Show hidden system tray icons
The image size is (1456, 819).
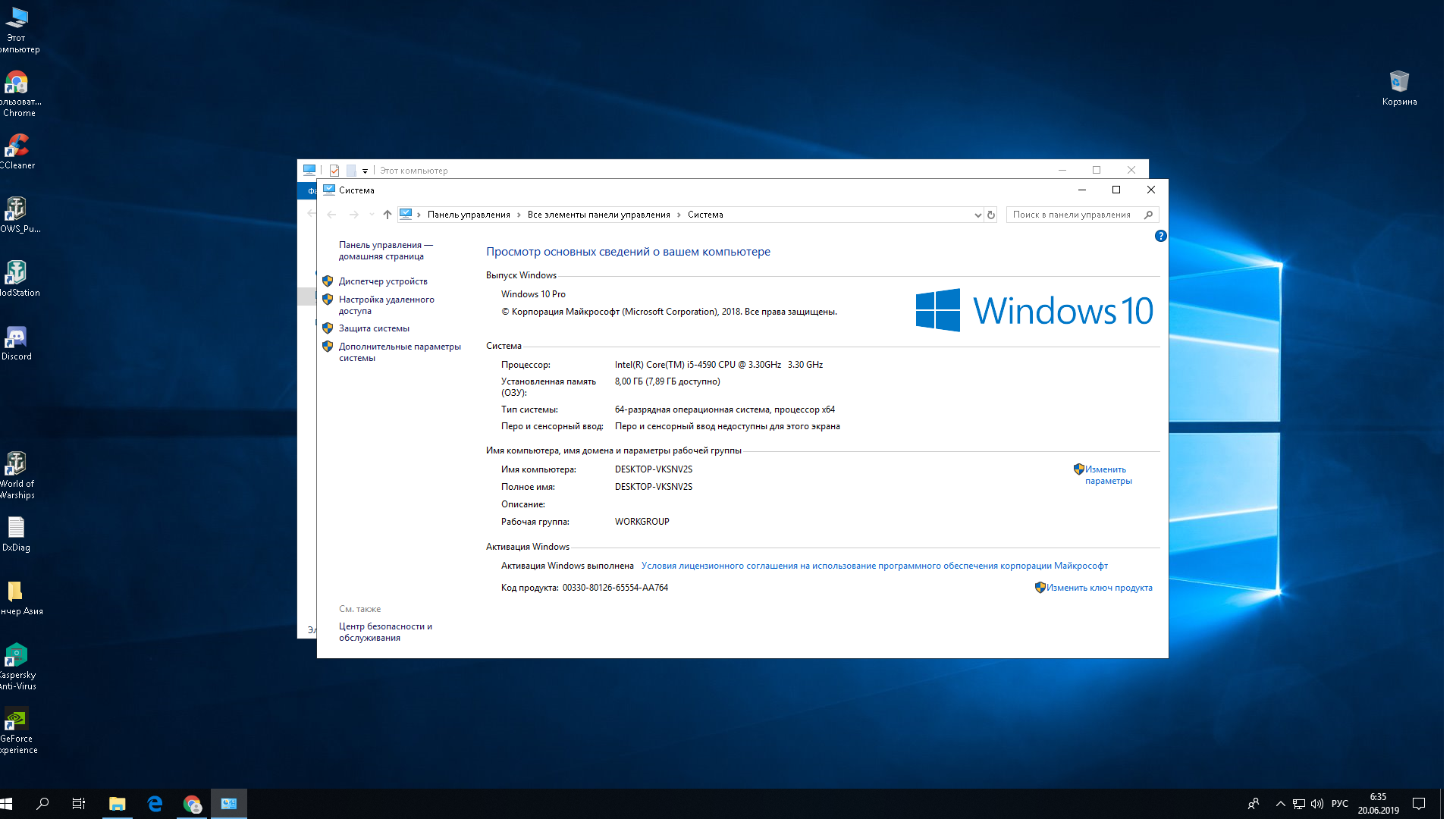(x=1280, y=804)
